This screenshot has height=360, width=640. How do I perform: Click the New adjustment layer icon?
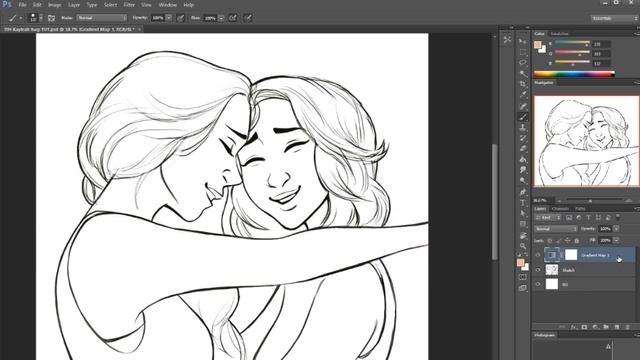click(596, 327)
